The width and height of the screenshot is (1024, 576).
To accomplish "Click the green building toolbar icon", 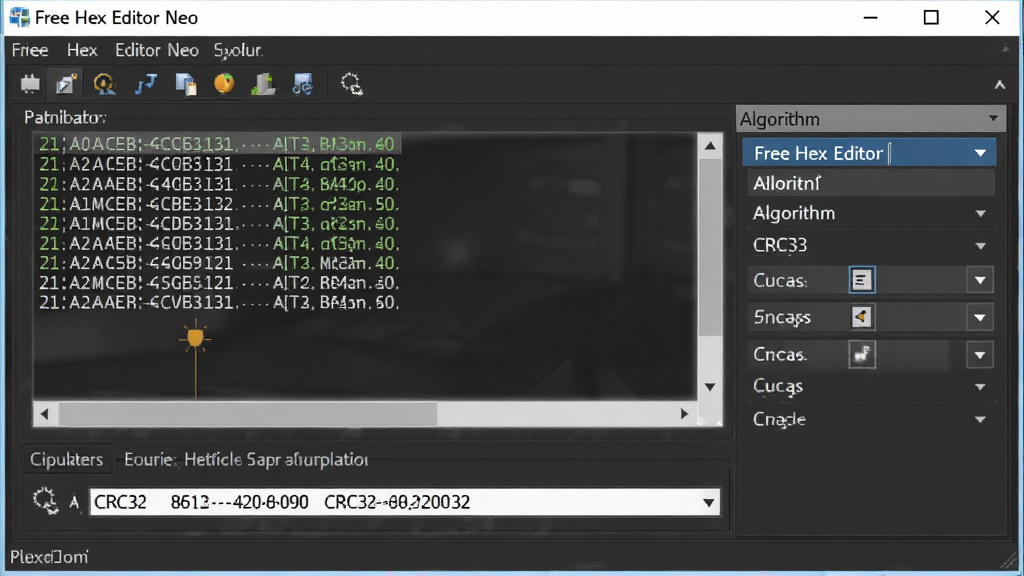I will point(263,84).
